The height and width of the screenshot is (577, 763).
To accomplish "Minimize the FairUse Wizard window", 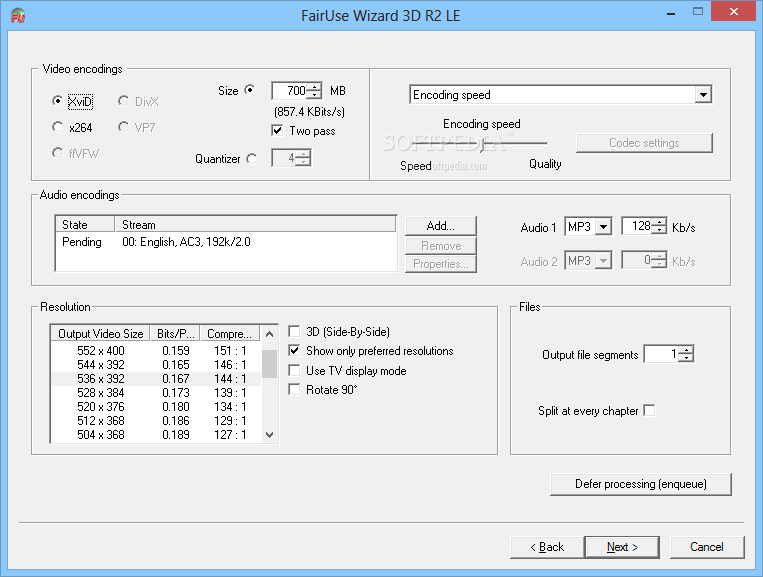I will pyautogui.click(x=671, y=12).
